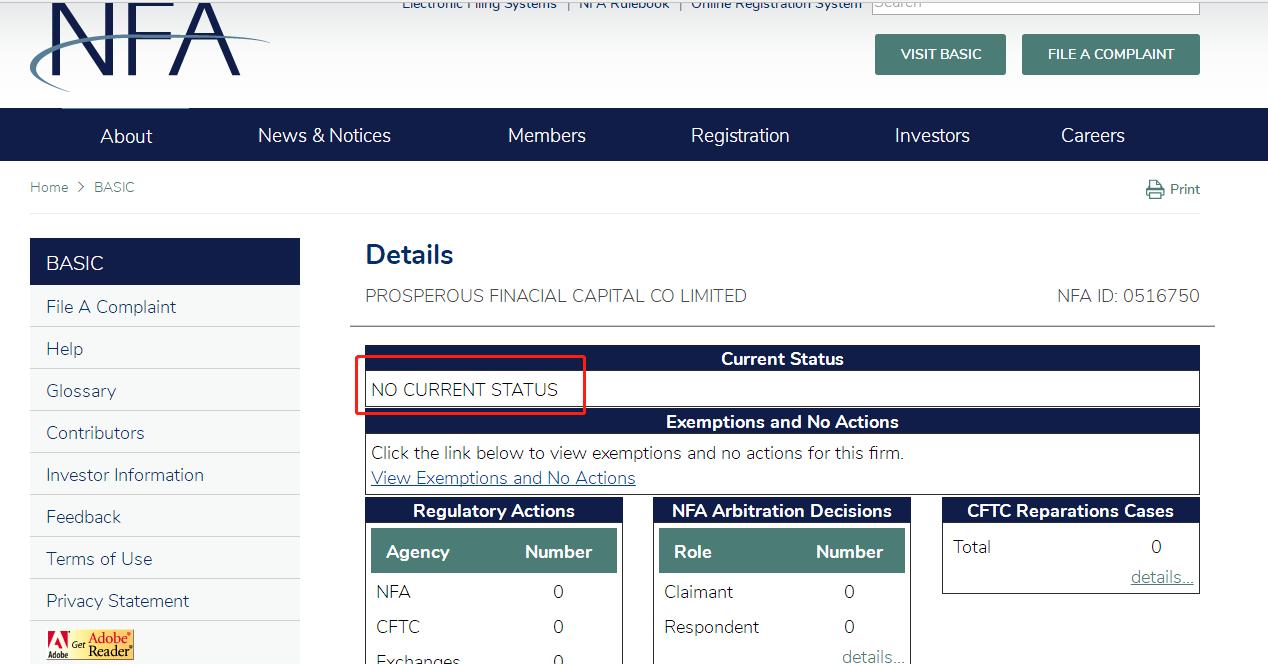Open the Registration menu

[x=740, y=135]
